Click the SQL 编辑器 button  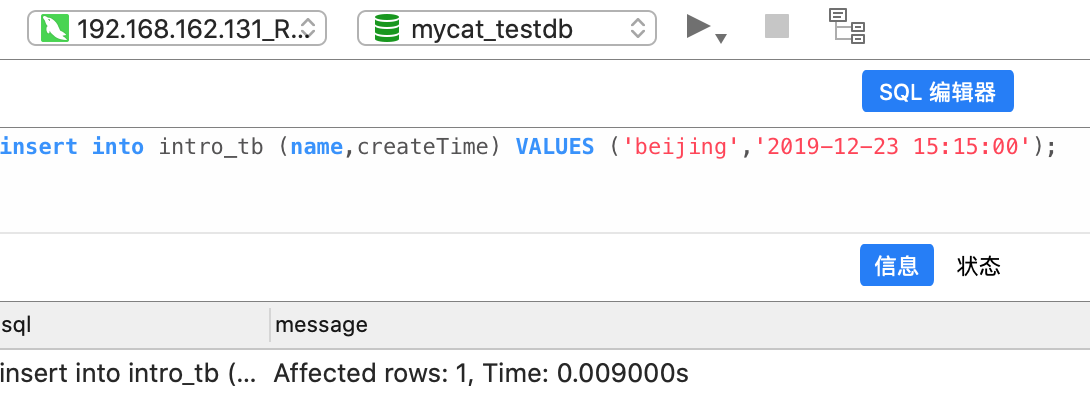coord(938,91)
